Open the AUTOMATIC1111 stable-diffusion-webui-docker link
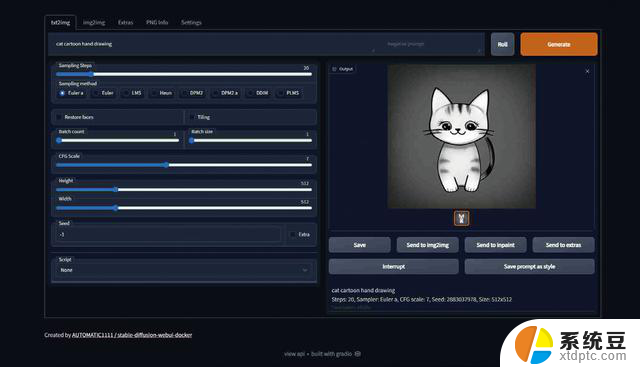This screenshot has height=367, width=640. [132, 335]
